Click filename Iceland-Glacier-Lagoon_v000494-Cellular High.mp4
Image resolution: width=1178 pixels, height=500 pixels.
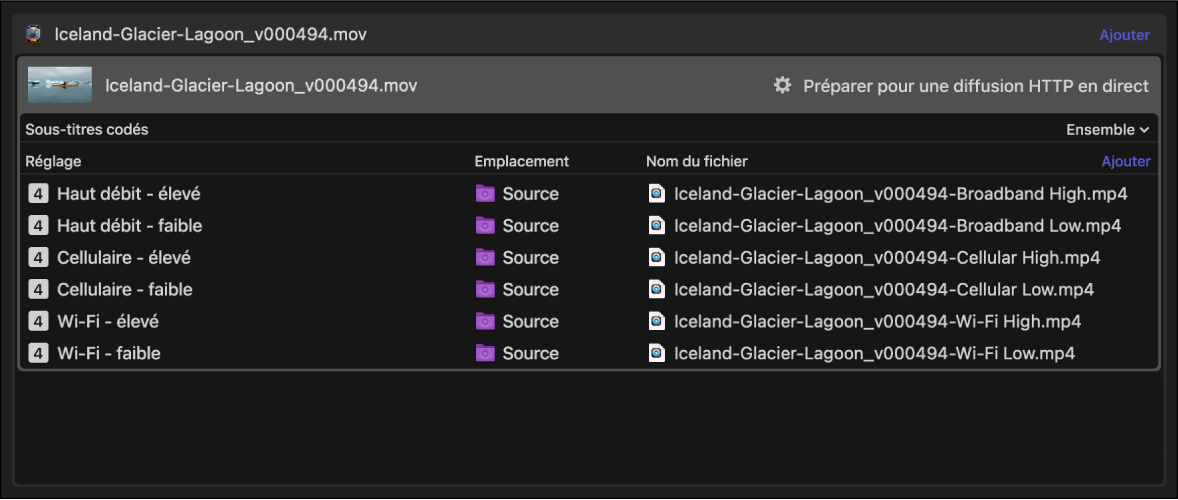(x=886, y=258)
